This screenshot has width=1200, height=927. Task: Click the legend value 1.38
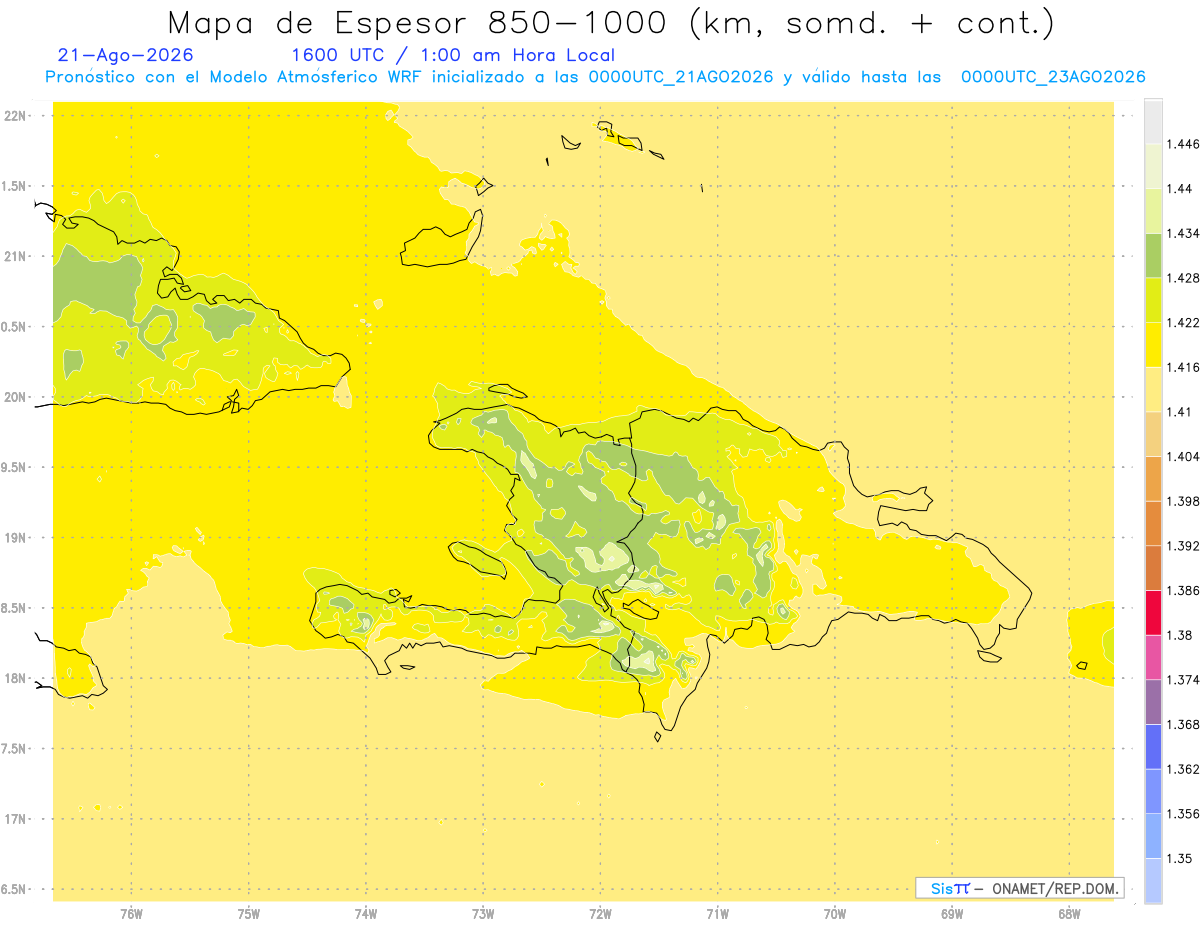[1178, 635]
